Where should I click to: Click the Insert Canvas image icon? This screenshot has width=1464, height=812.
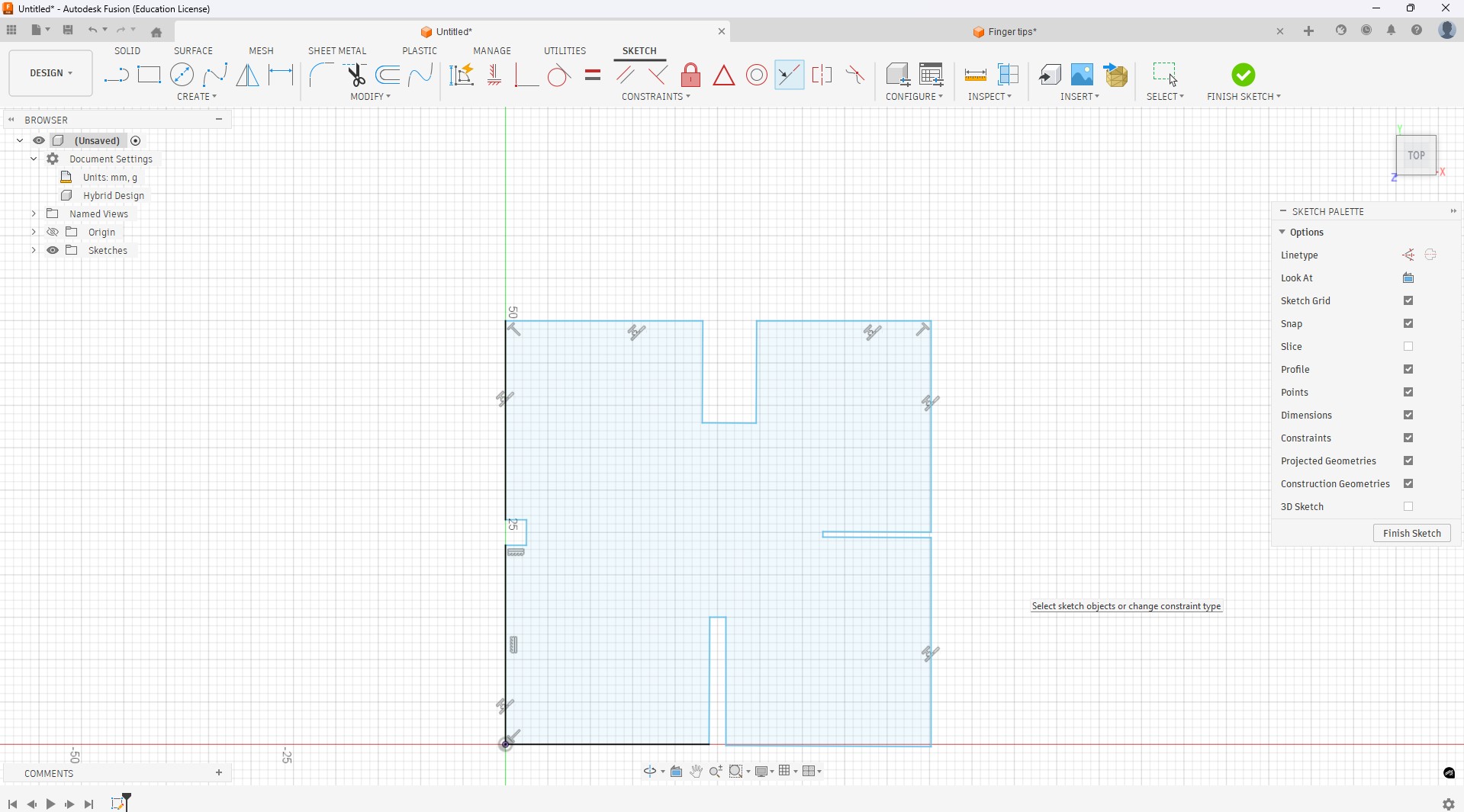(x=1082, y=75)
